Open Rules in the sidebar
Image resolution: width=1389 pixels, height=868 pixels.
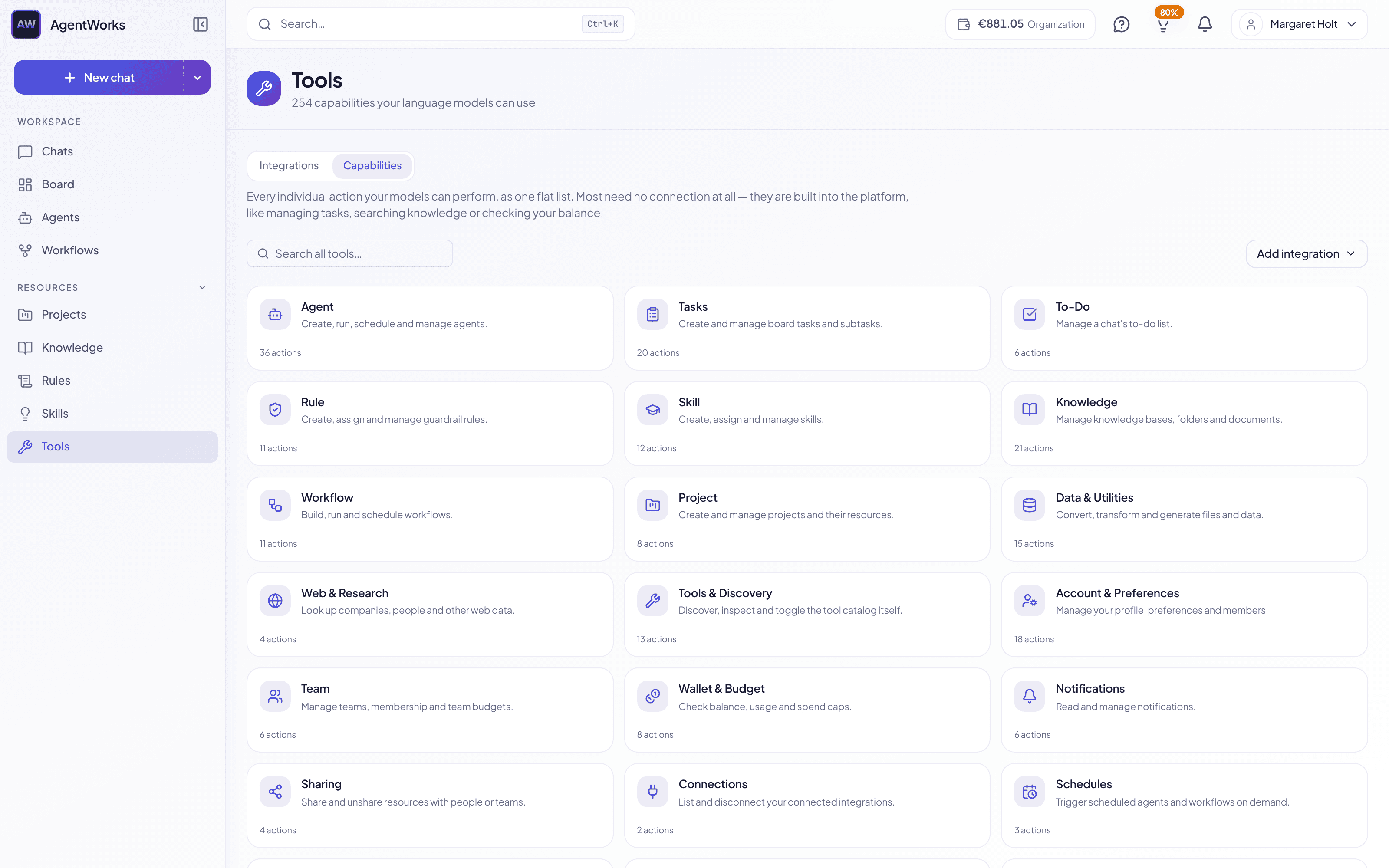click(112, 381)
